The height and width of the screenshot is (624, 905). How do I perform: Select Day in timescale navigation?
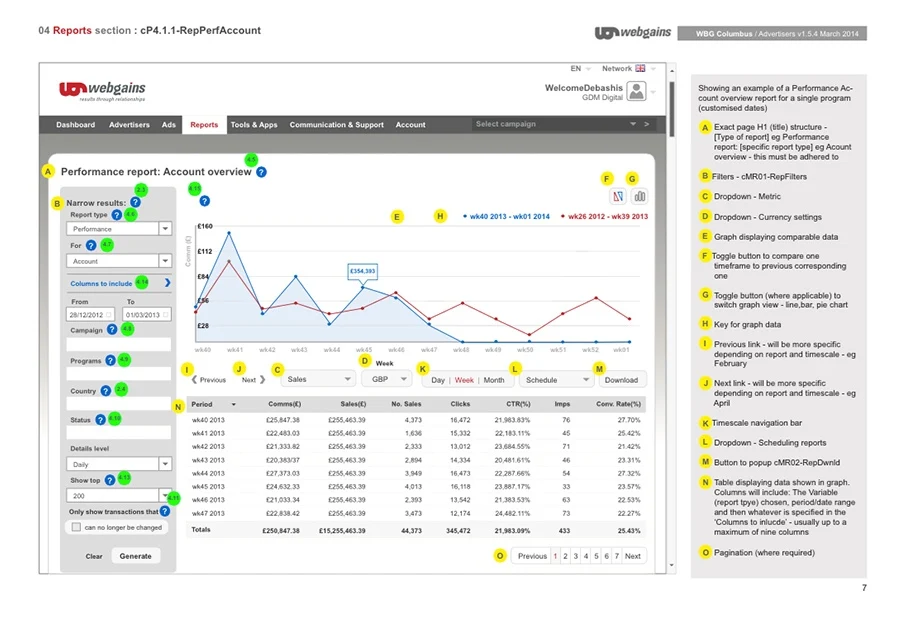click(x=438, y=380)
